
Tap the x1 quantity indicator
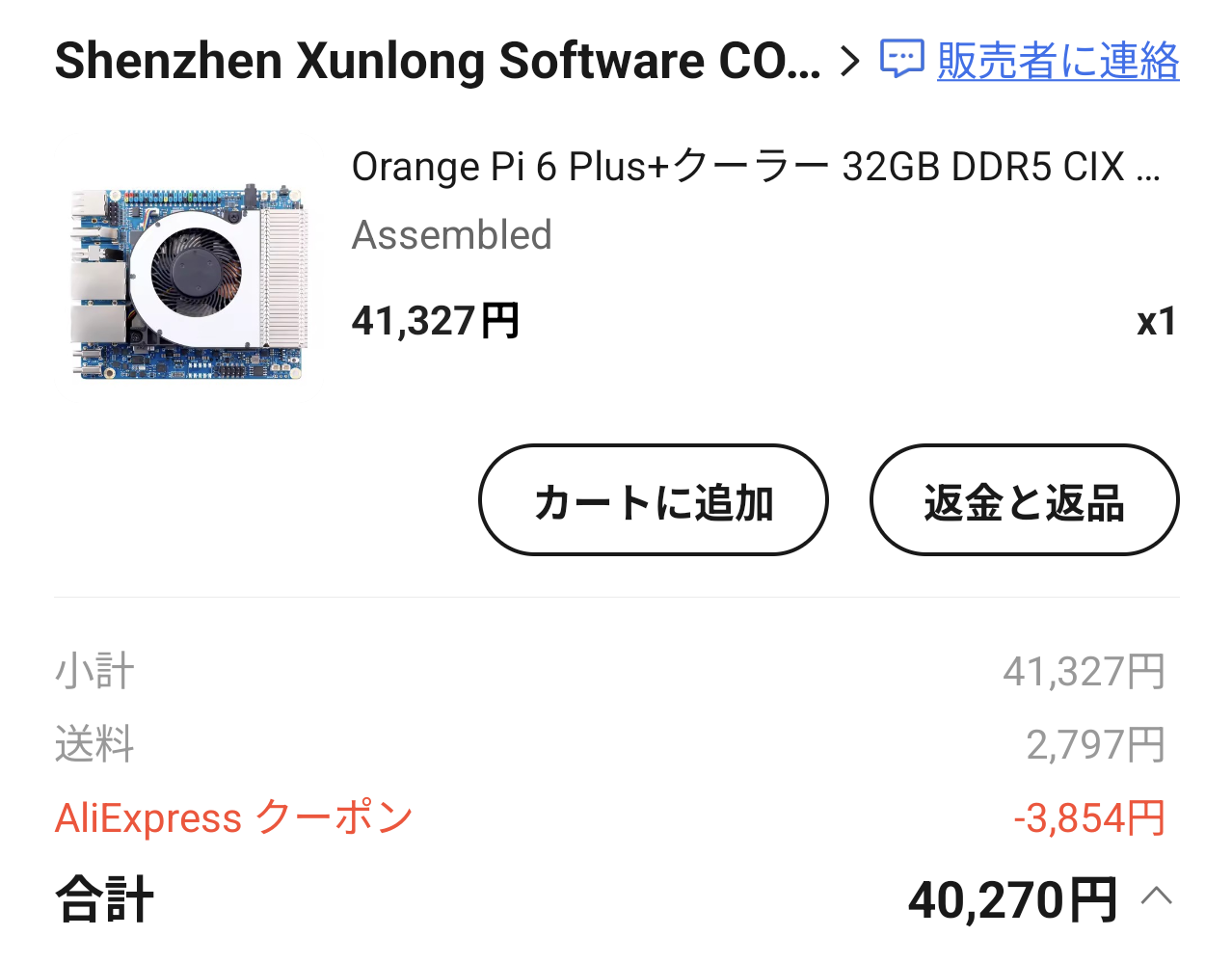pos(1157,322)
